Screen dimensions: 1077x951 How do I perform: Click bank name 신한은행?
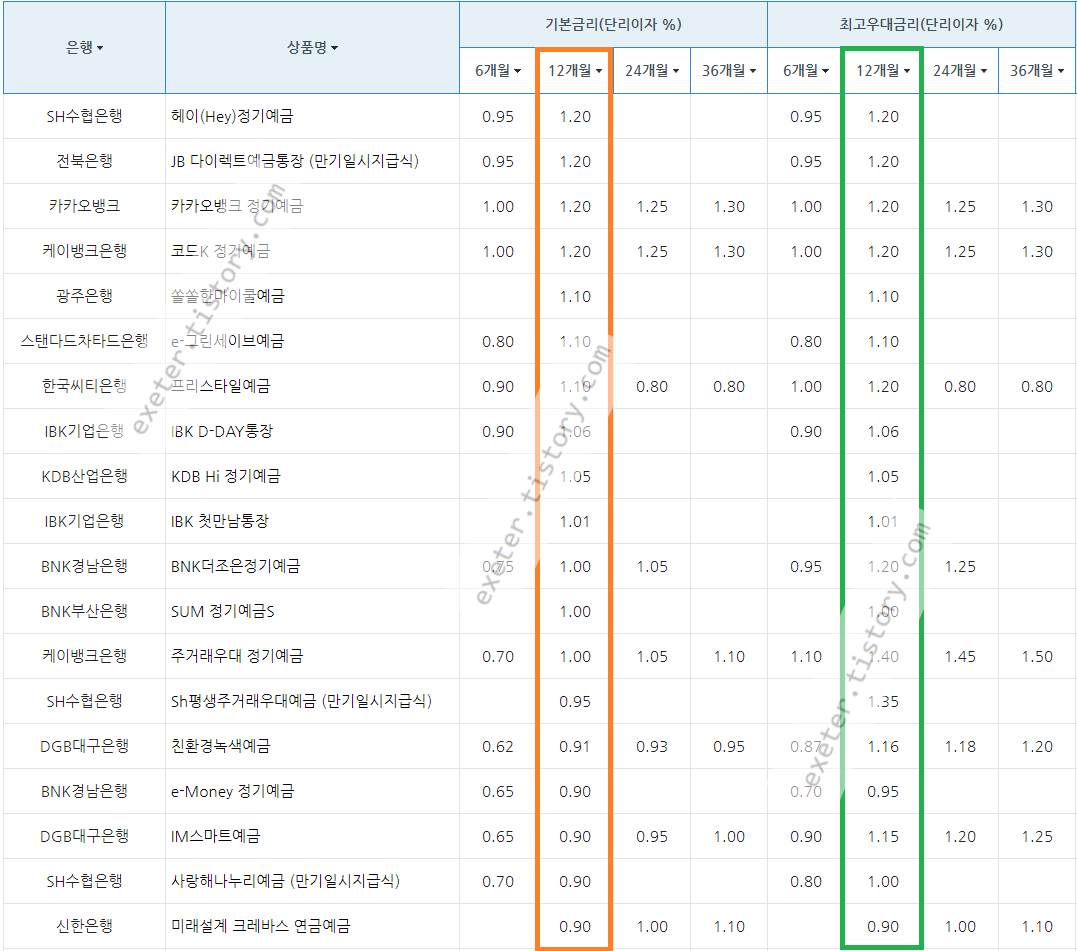tap(84, 926)
